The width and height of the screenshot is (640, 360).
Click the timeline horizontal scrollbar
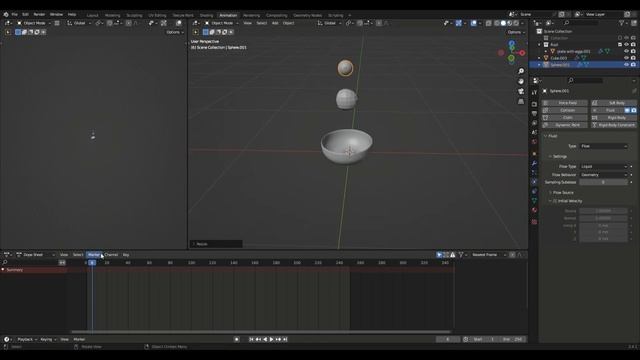[261, 332]
